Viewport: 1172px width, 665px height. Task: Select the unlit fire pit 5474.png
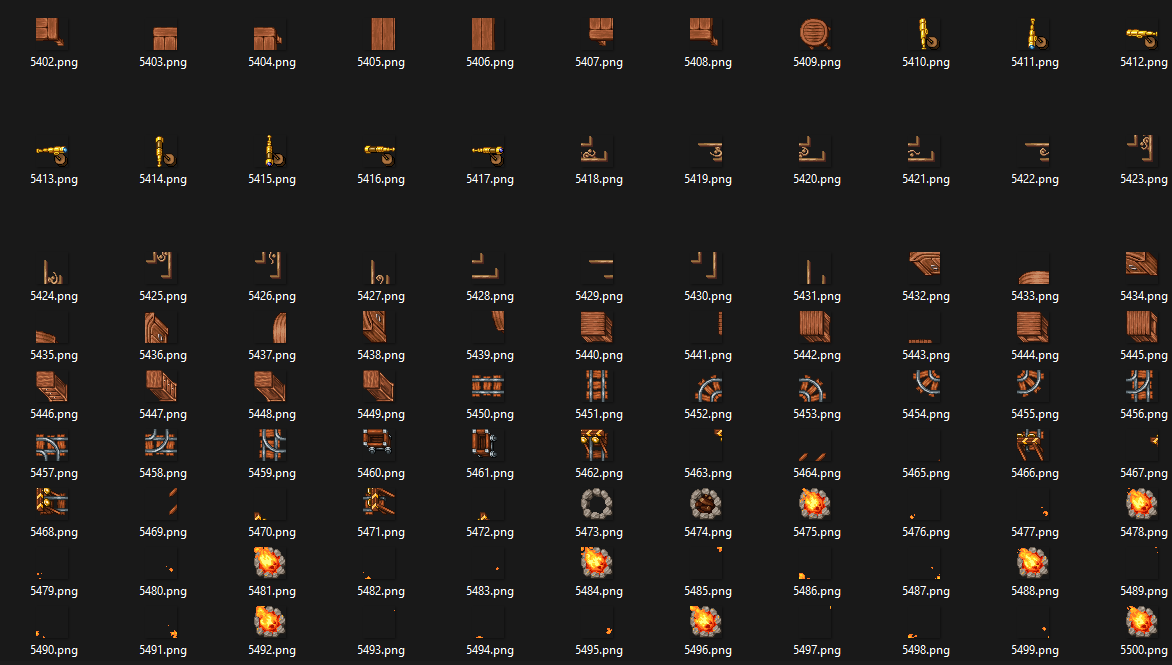(x=708, y=504)
